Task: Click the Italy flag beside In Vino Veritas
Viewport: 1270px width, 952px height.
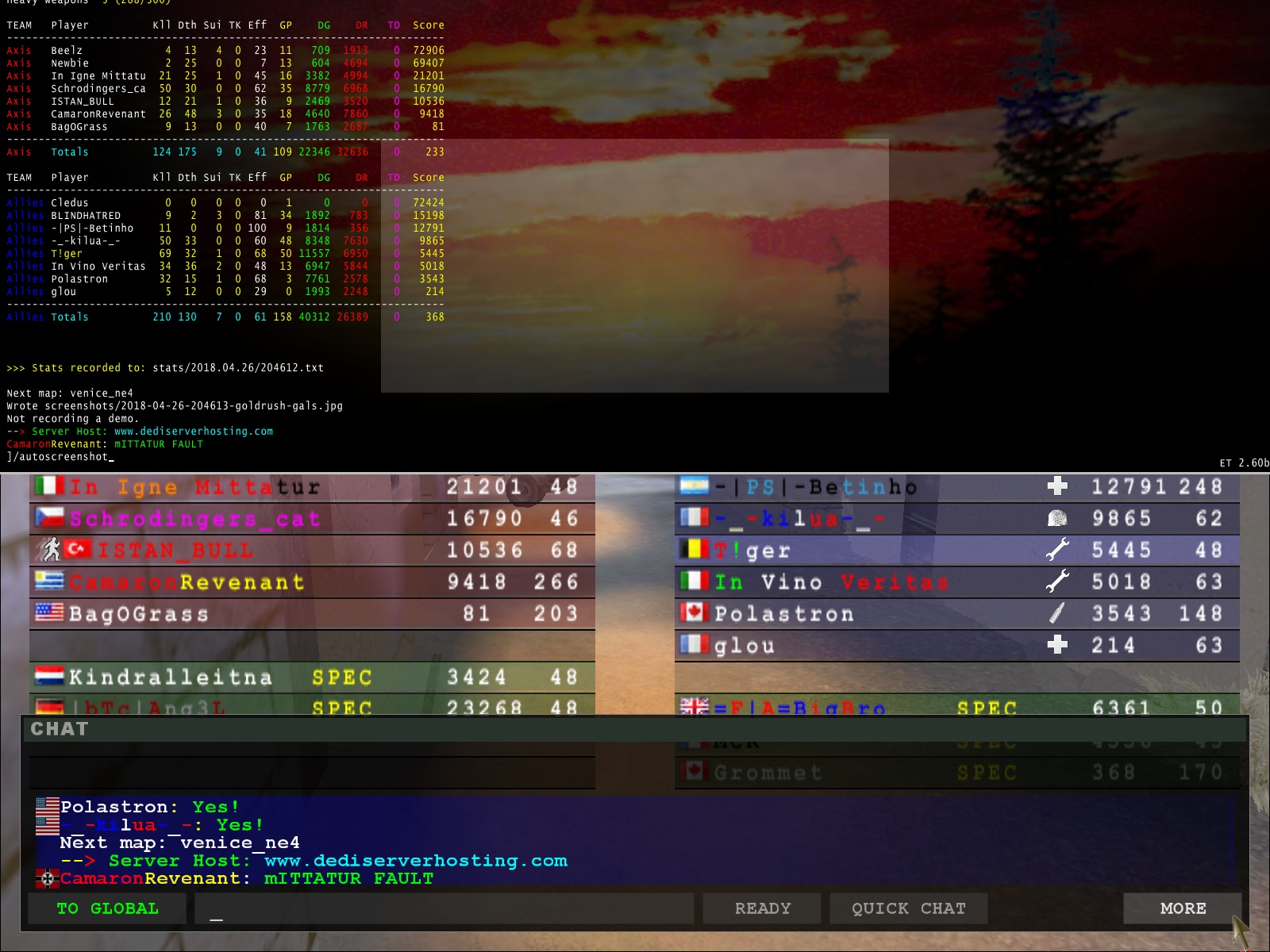Action: tap(695, 581)
